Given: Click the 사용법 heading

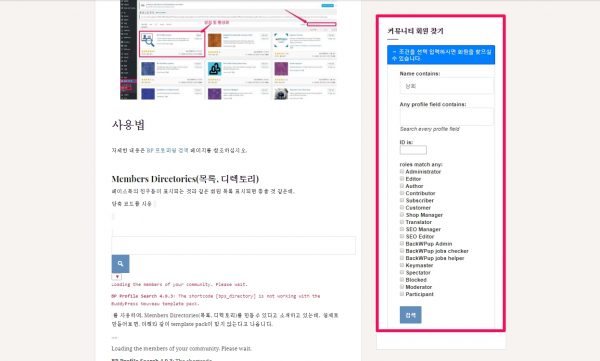Looking at the screenshot, I should pyautogui.click(x=128, y=125).
